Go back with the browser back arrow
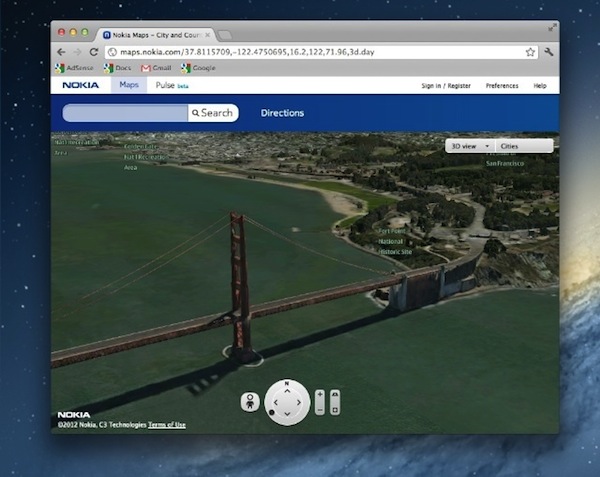Screen dimensions: 600x477 [x=61, y=52]
